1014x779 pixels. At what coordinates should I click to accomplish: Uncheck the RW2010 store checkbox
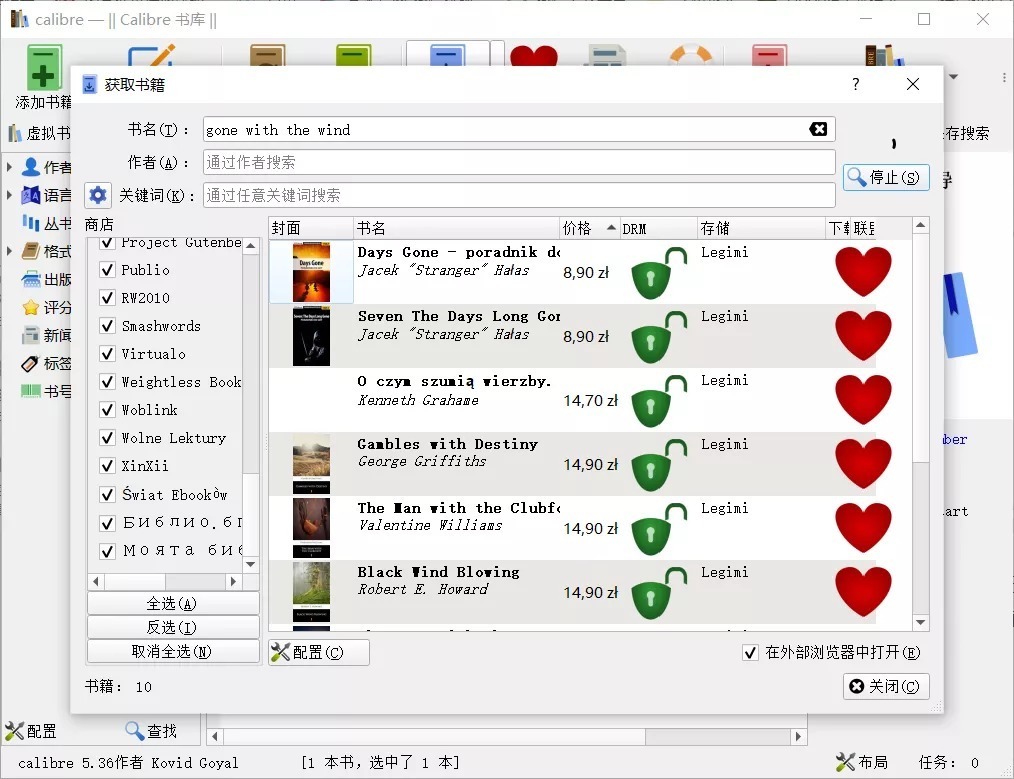coord(107,297)
